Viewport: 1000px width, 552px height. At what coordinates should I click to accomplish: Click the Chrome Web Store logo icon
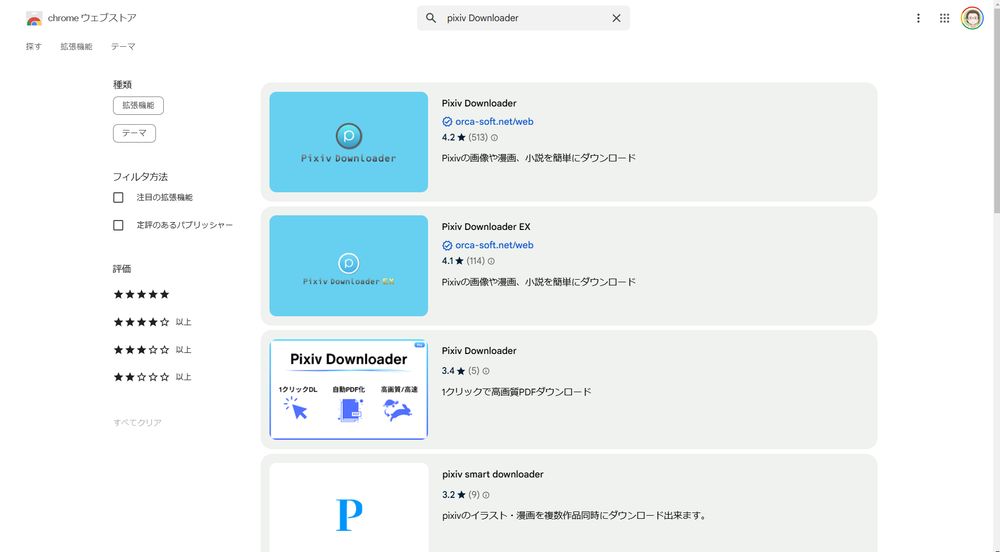point(34,18)
